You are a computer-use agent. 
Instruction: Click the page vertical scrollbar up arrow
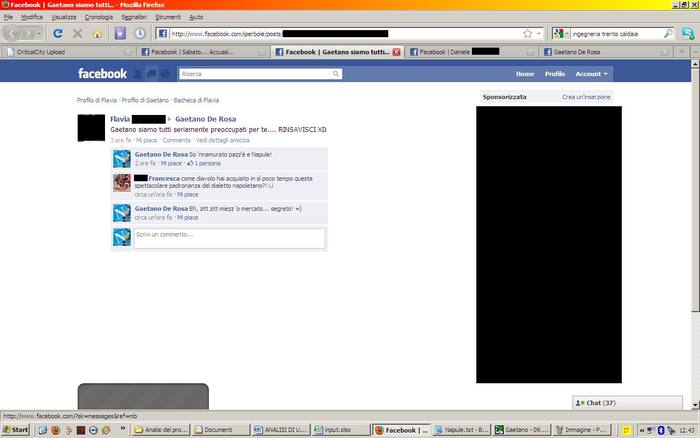click(695, 64)
